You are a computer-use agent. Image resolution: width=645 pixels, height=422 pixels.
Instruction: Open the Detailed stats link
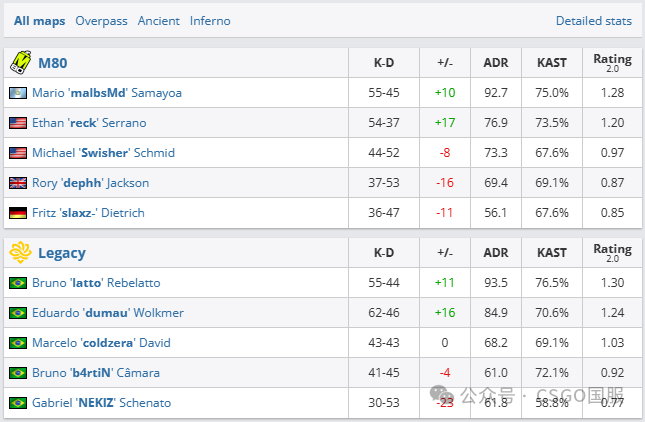click(x=594, y=21)
